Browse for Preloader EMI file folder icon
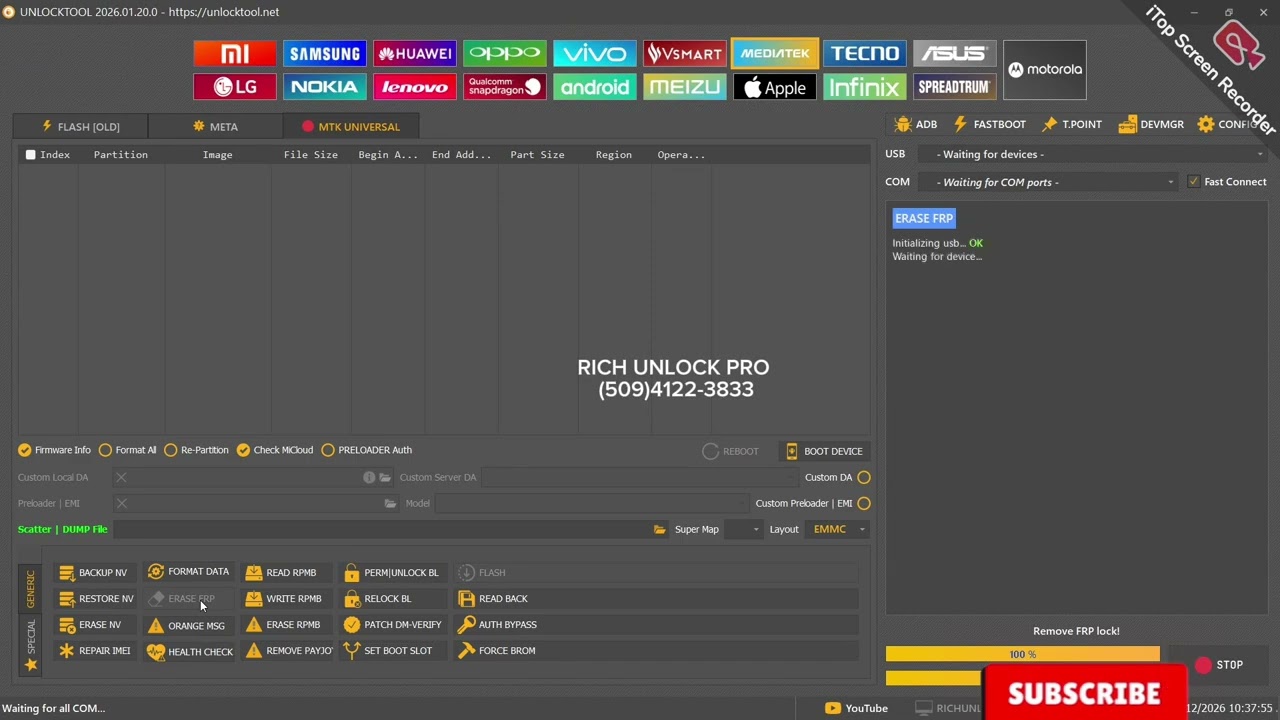 click(390, 503)
